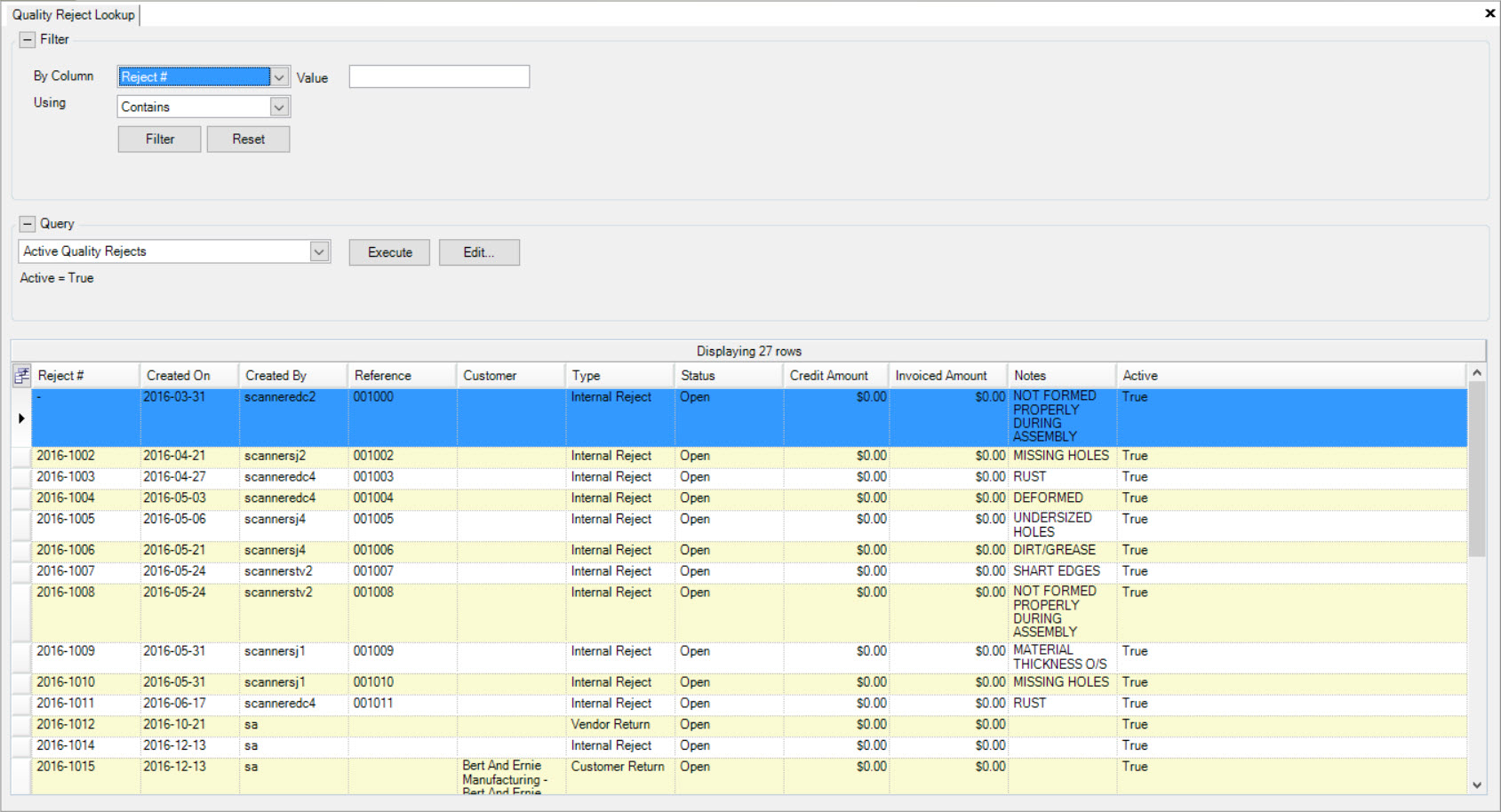
Task: Open the Using Contains dropdown
Action: click(x=279, y=107)
